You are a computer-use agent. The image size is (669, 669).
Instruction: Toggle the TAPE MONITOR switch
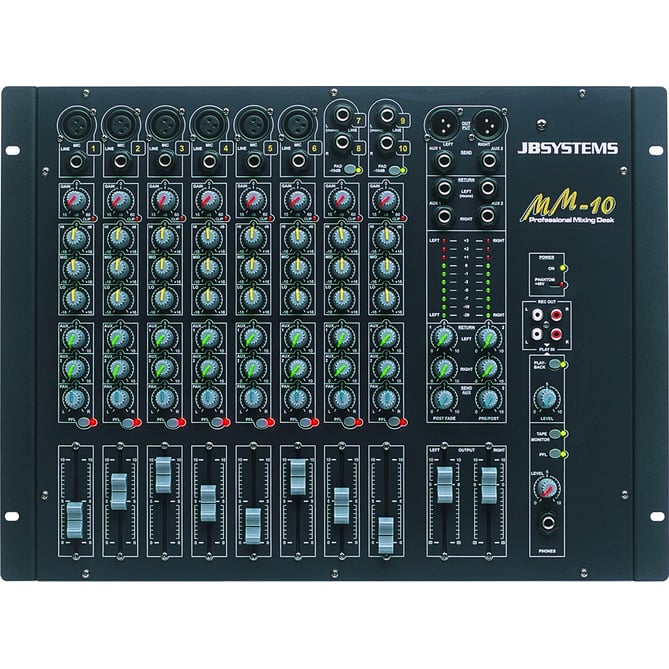pos(551,435)
